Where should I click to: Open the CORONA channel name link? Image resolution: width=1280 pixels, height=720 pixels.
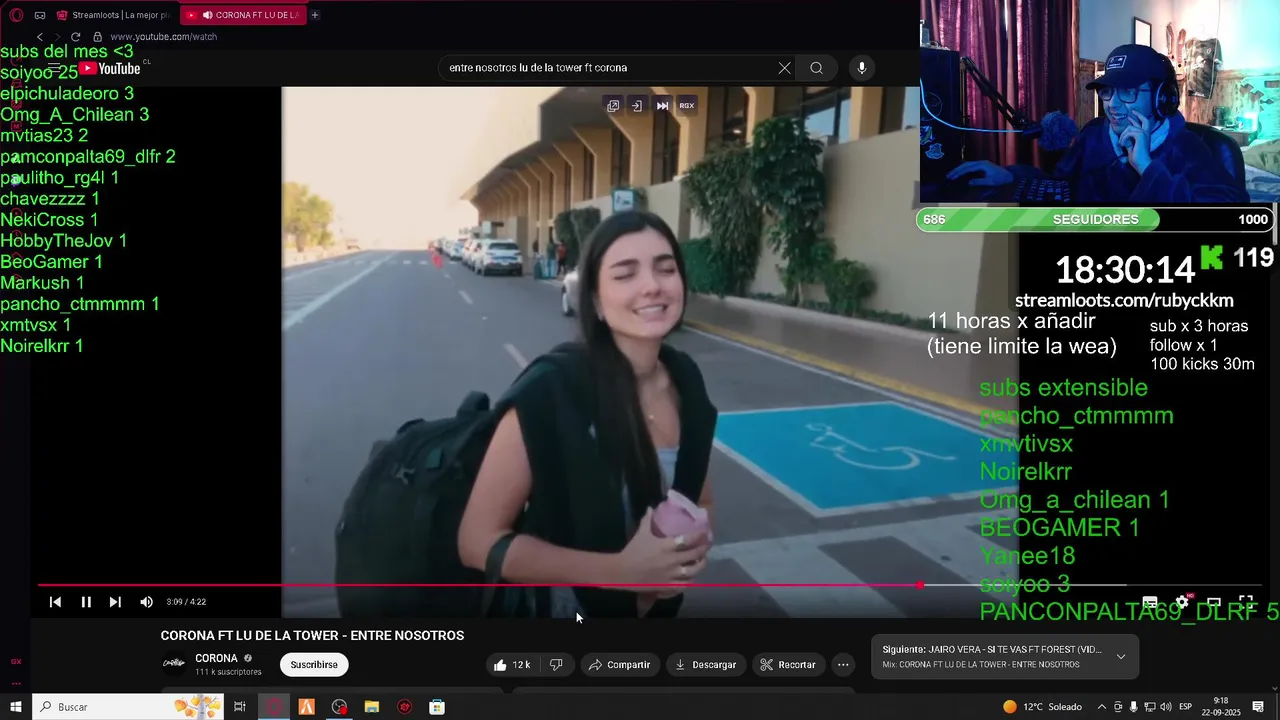click(216, 658)
